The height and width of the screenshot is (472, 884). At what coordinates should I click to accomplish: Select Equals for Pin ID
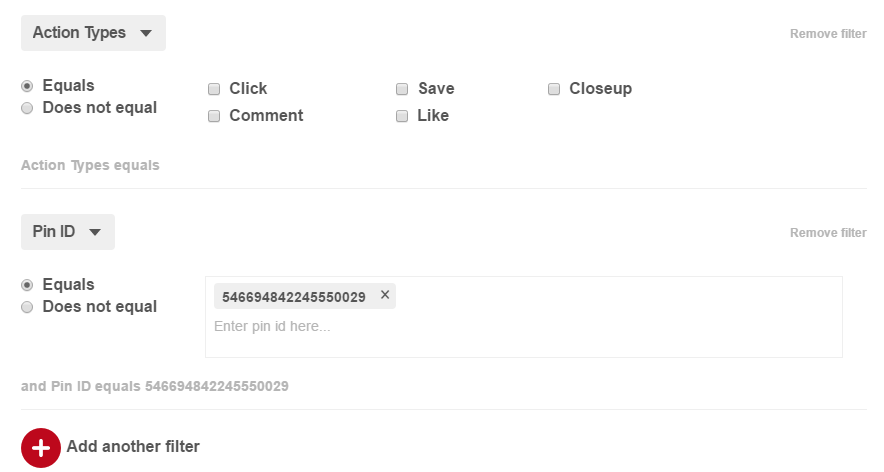click(x=27, y=285)
